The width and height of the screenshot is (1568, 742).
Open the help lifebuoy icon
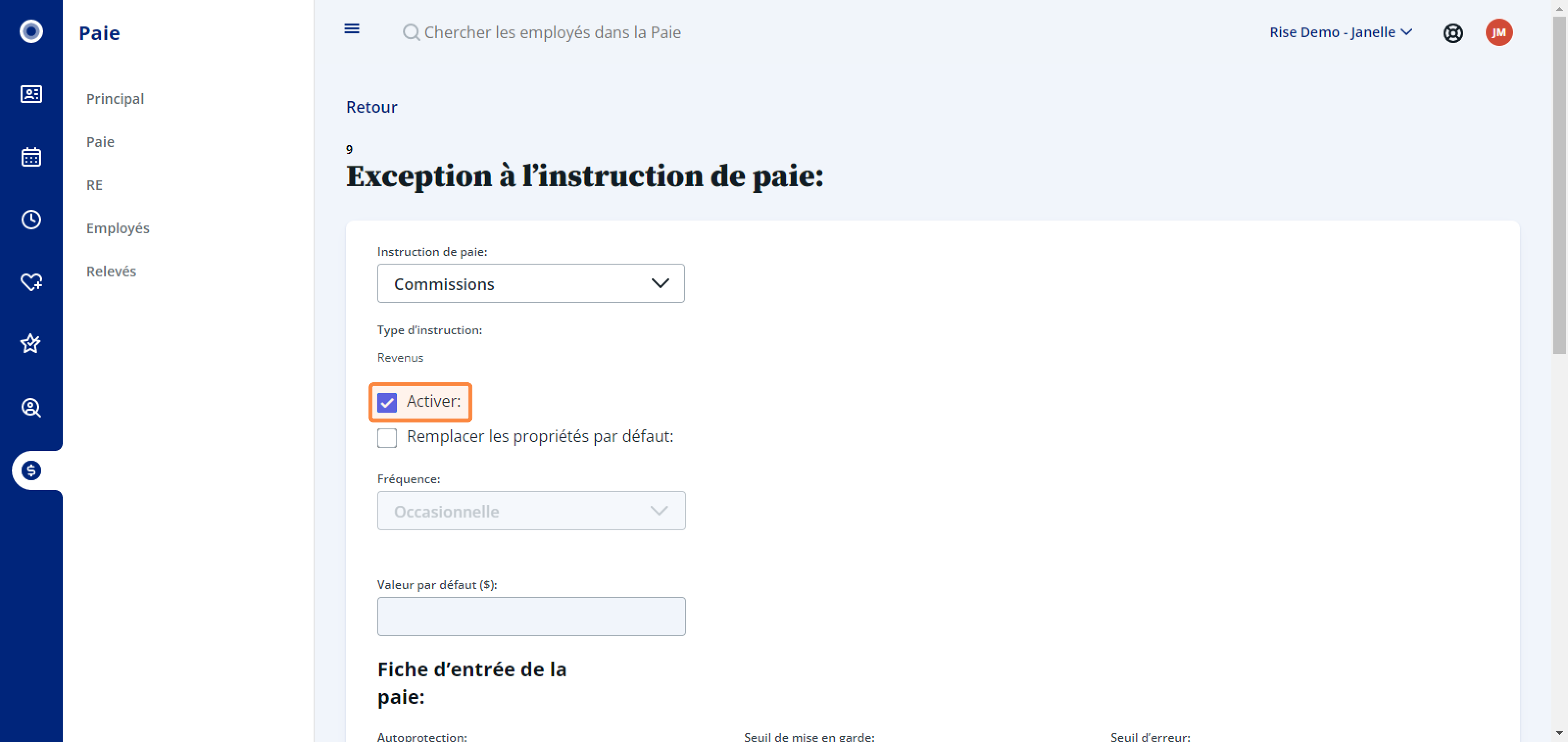[x=1453, y=33]
